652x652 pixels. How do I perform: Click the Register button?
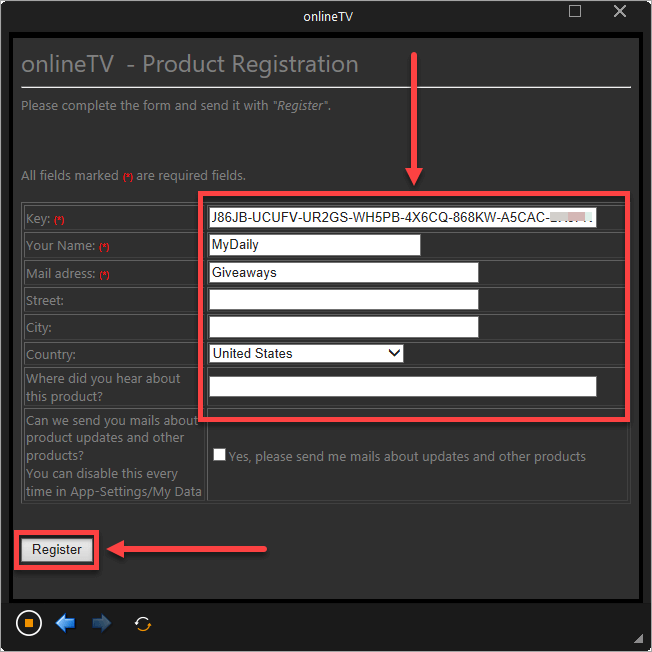[x=57, y=550]
